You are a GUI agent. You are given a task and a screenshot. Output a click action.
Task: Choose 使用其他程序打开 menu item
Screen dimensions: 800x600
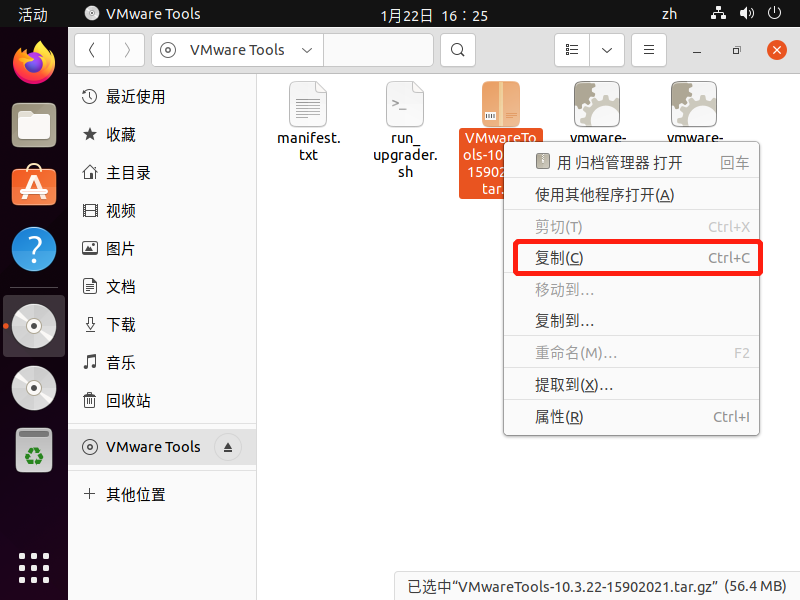tap(631, 194)
